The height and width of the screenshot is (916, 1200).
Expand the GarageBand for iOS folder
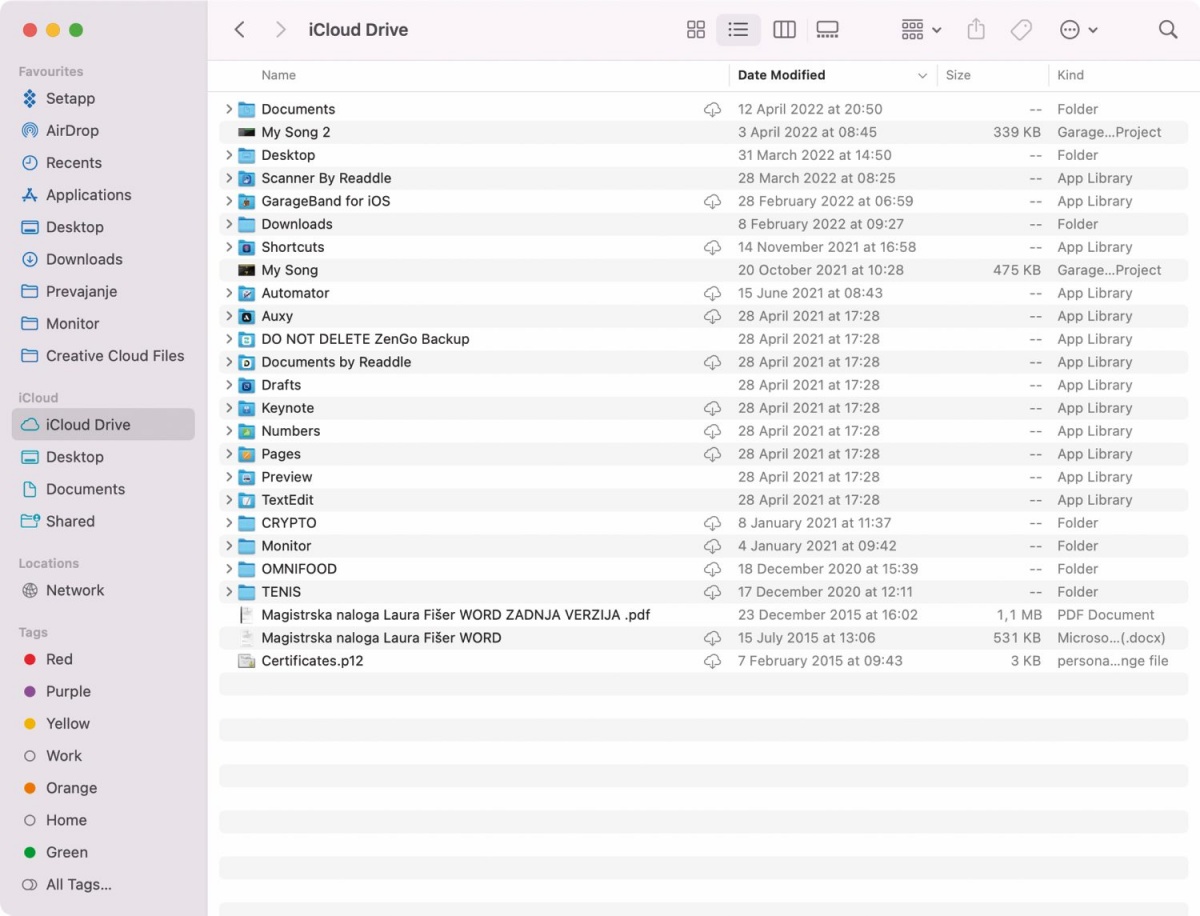coord(229,201)
